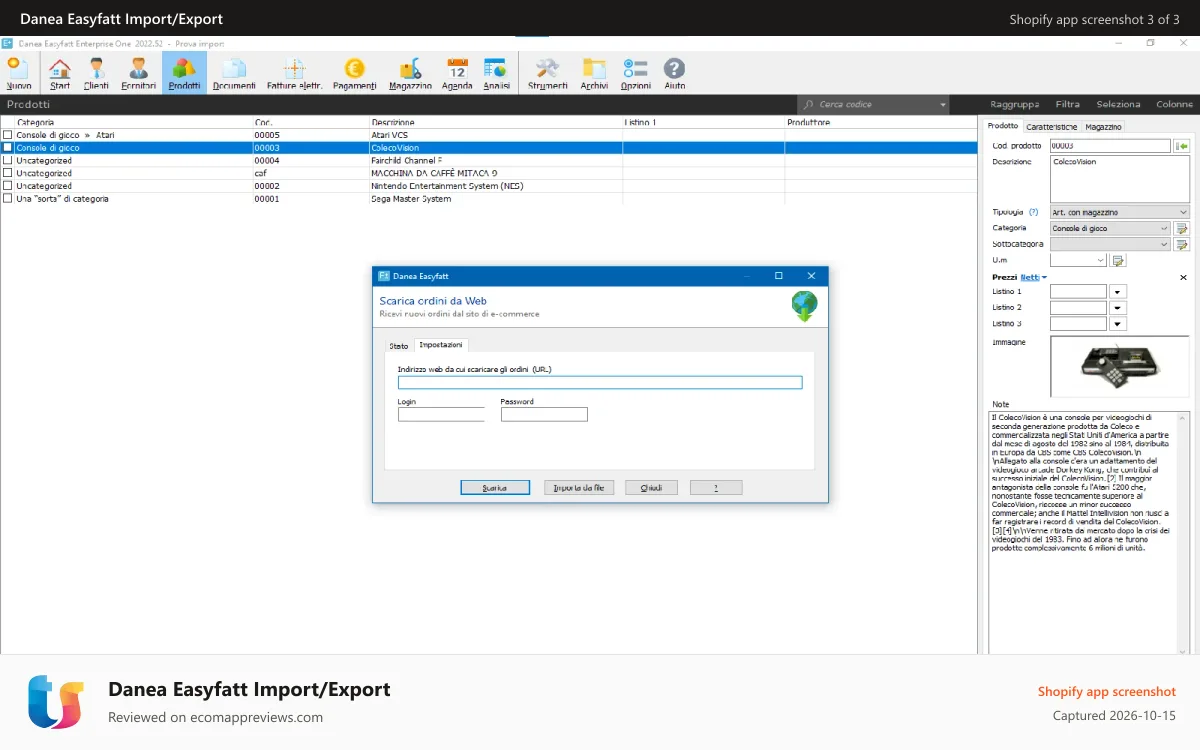The image size is (1200, 750).
Task: Click the Importa da file button
Action: (580, 488)
